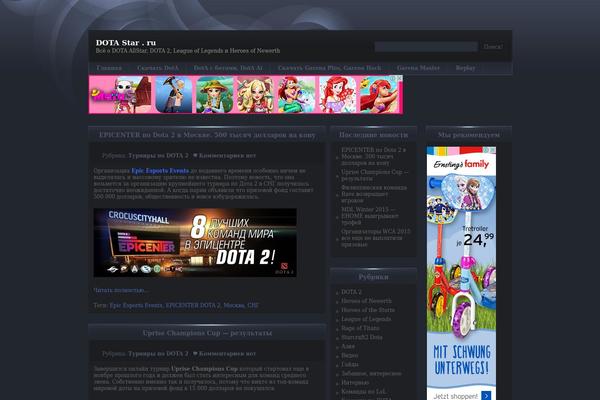Open the СНГ tag
The height and width of the screenshot is (400, 600).
(x=253, y=305)
